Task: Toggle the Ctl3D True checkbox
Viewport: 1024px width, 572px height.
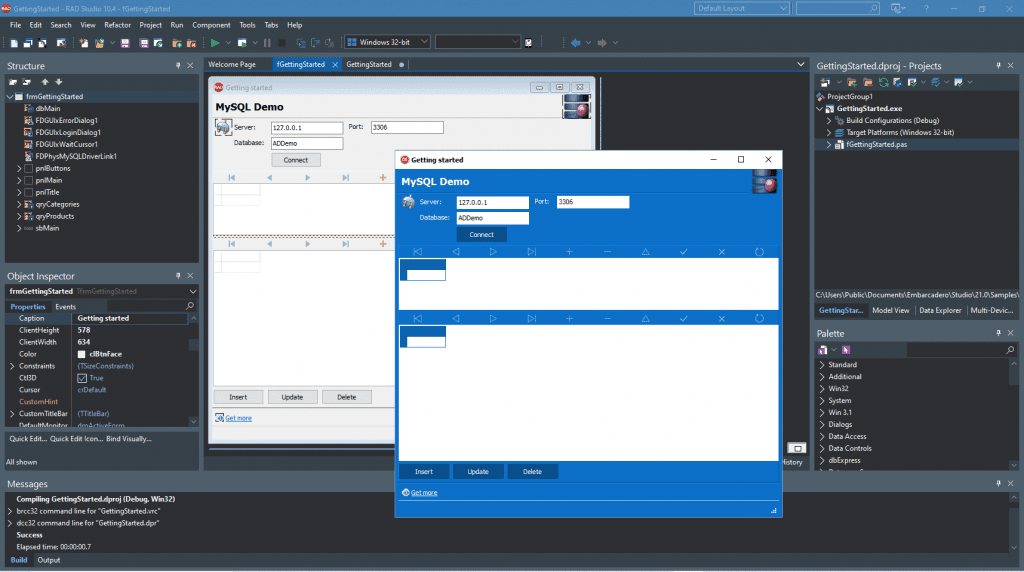Action: tap(82, 378)
